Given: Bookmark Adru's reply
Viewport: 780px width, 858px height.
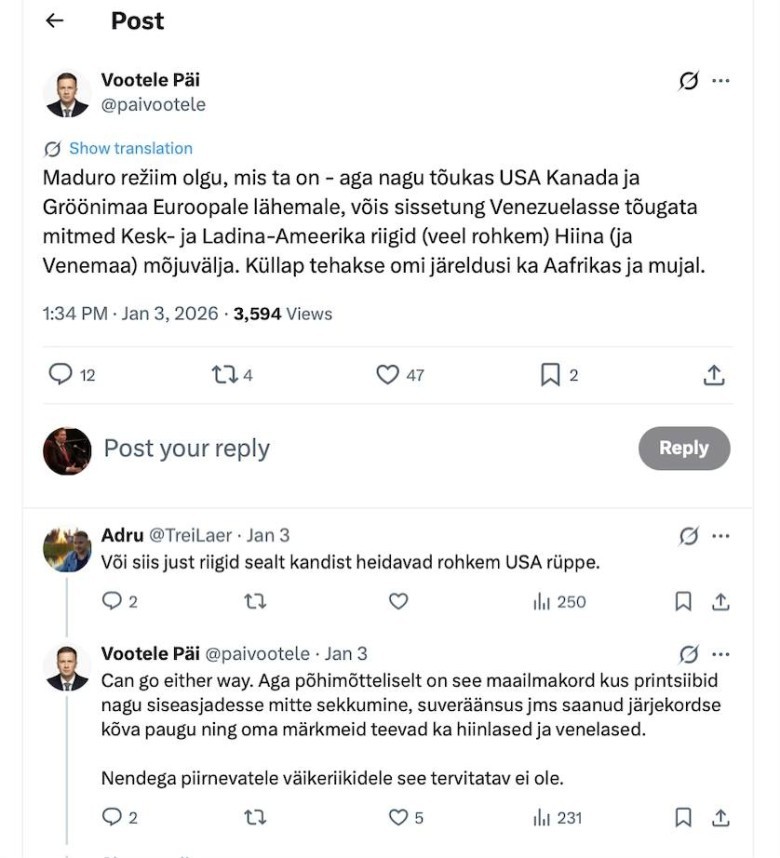Looking at the screenshot, I should [684, 602].
